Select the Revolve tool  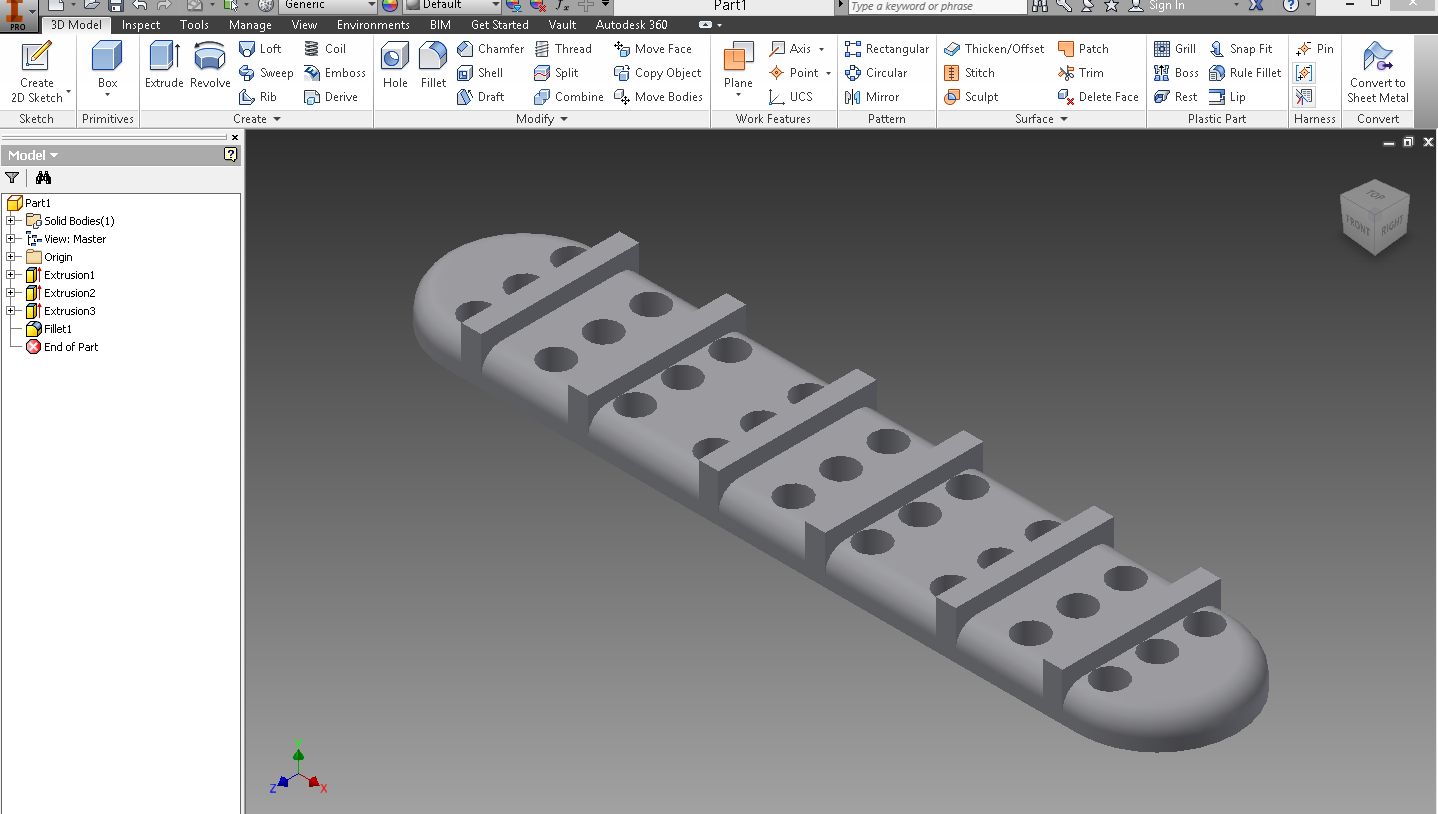tap(210, 66)
